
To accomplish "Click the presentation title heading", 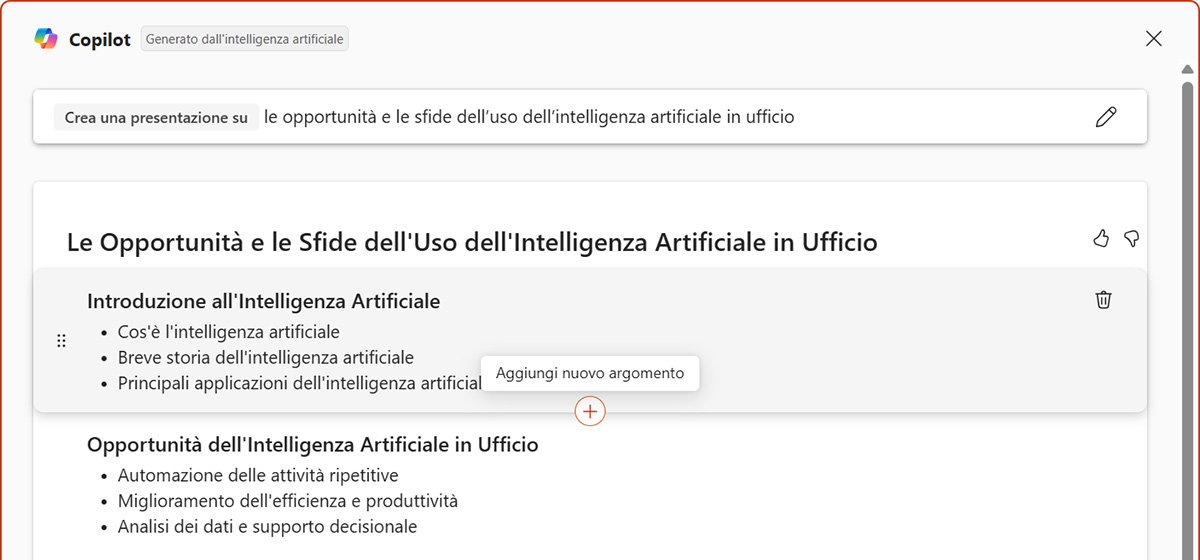I will point(472,242).
